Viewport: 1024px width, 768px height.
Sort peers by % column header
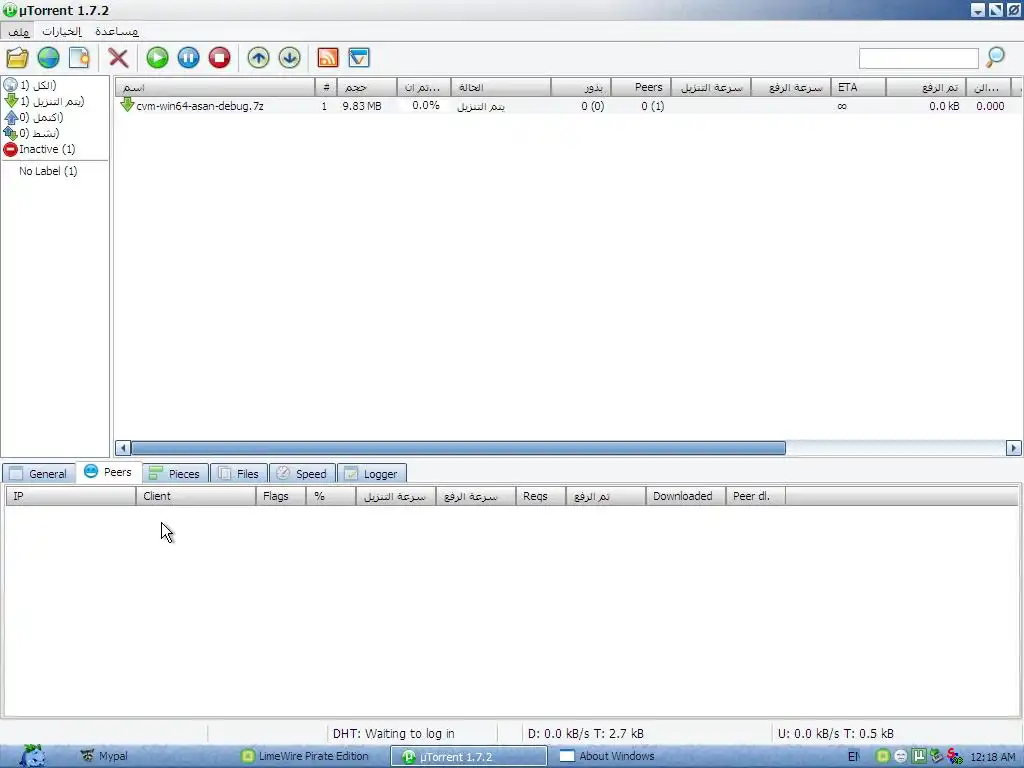pos(331,496)
